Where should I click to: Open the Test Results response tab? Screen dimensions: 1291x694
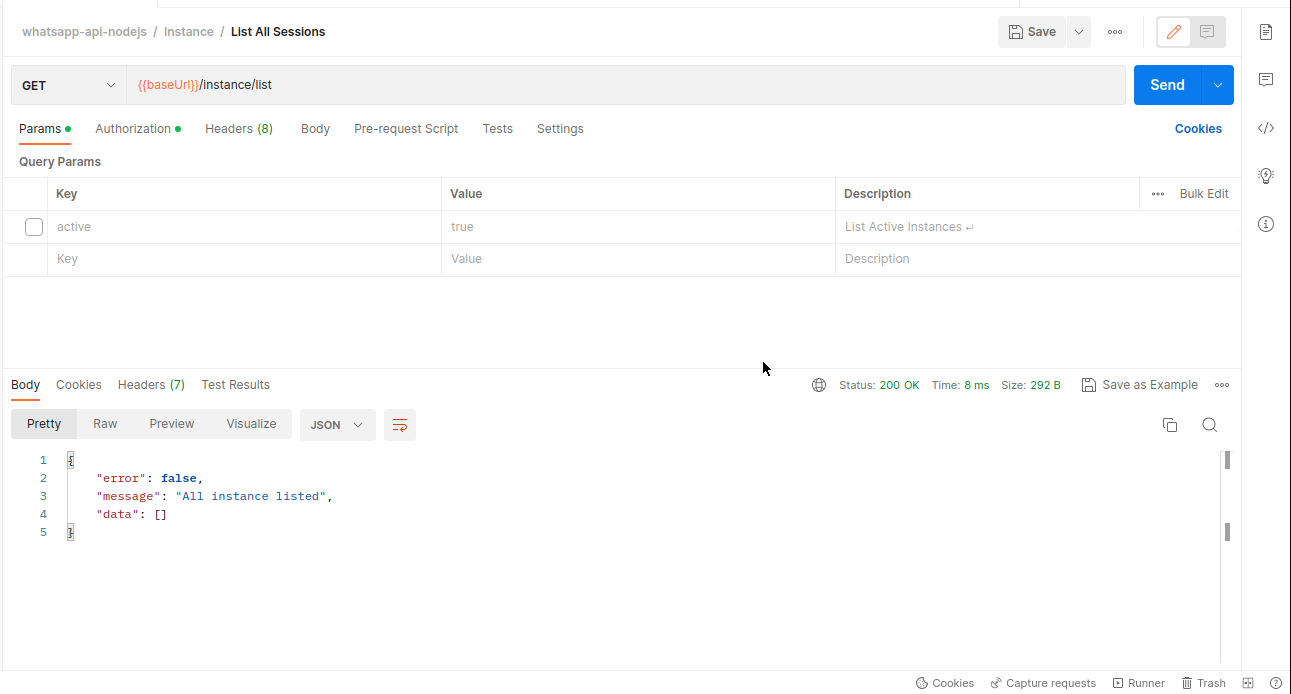pyautogui.click(x=235, y=384)
